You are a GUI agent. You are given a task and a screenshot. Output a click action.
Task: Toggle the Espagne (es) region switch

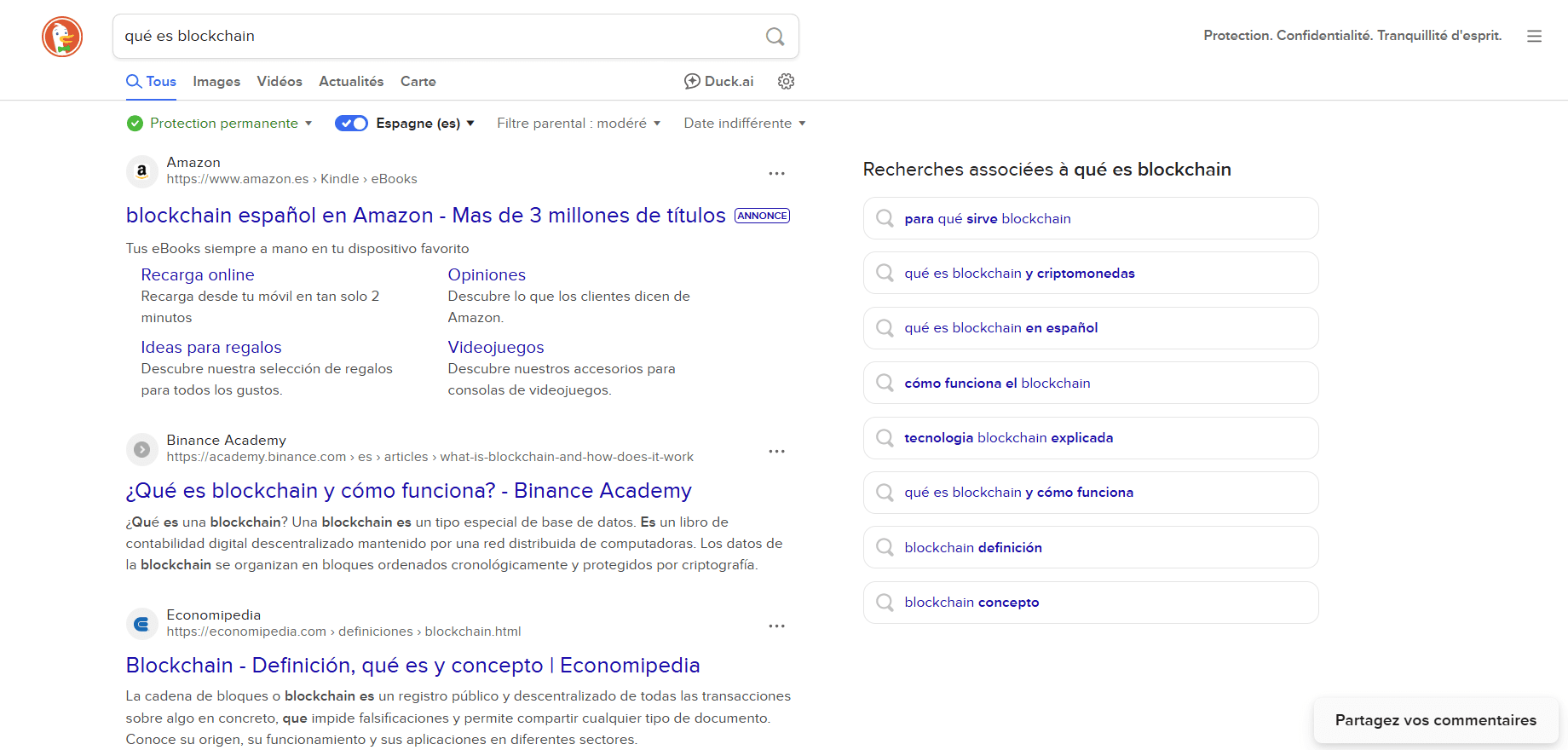click(351, 124)
